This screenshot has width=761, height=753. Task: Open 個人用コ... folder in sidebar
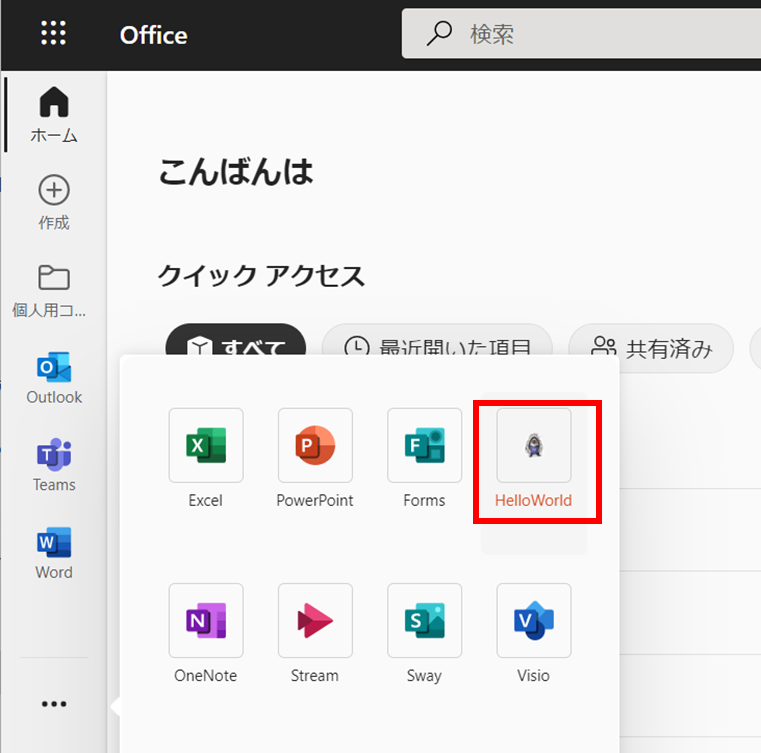coord(49,291)
